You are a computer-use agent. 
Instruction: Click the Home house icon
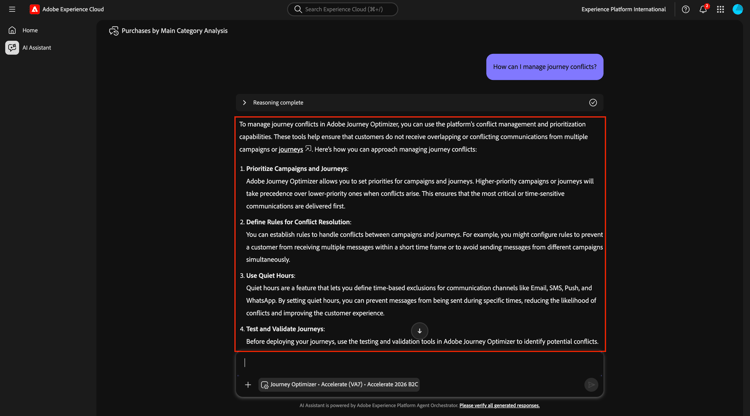point(12,30)
